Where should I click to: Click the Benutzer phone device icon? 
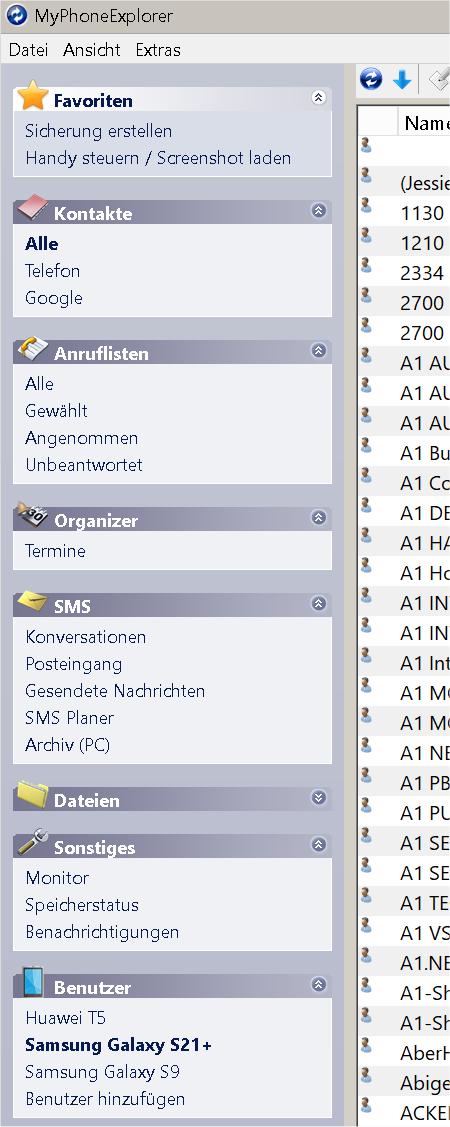tap(32, 982)
